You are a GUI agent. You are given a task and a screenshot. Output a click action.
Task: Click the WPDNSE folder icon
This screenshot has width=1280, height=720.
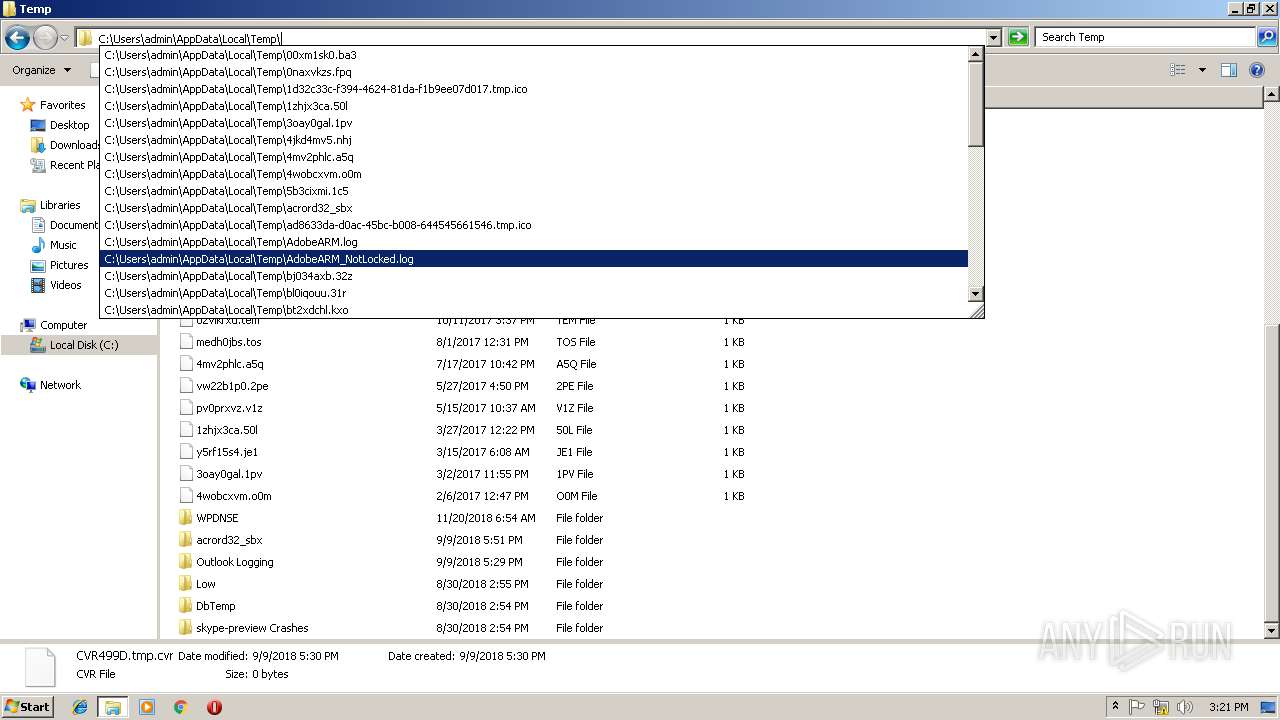pyautogui.click(x=185, y=518)
